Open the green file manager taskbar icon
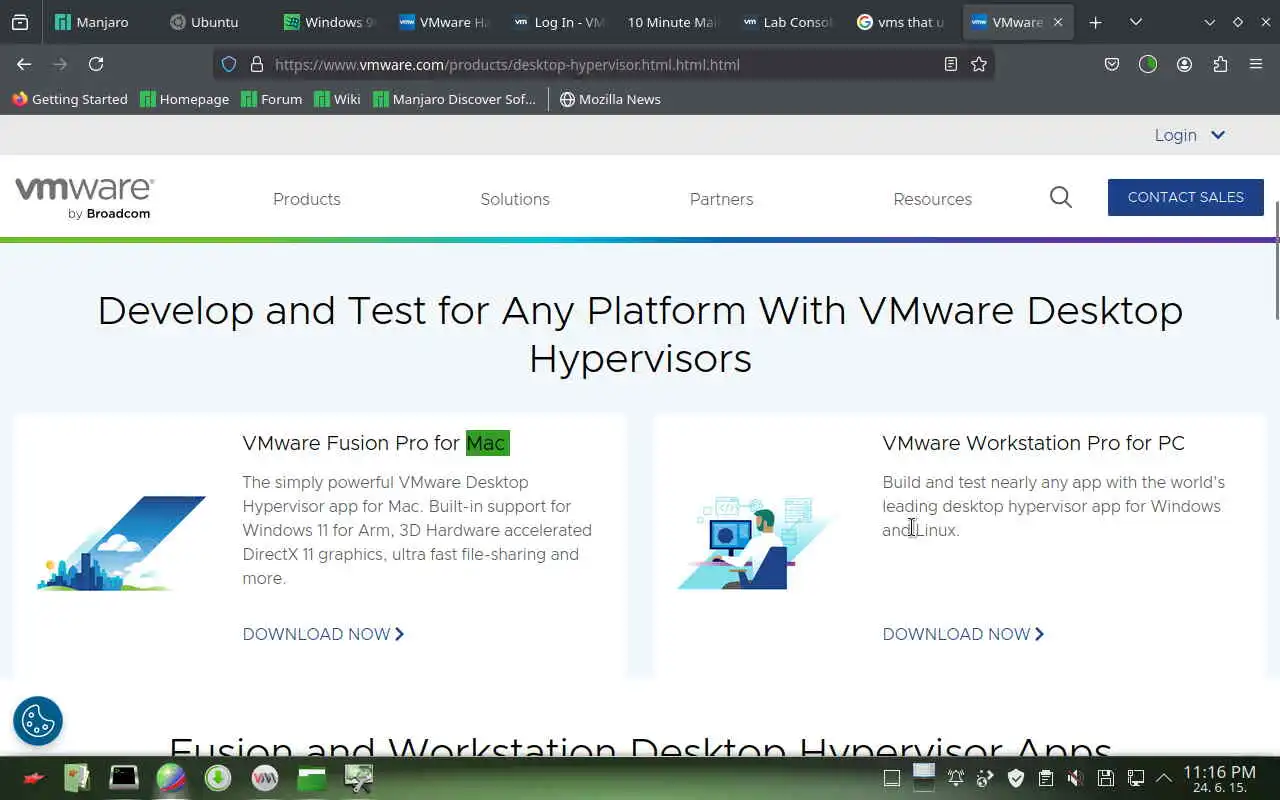 pos(312,778)
